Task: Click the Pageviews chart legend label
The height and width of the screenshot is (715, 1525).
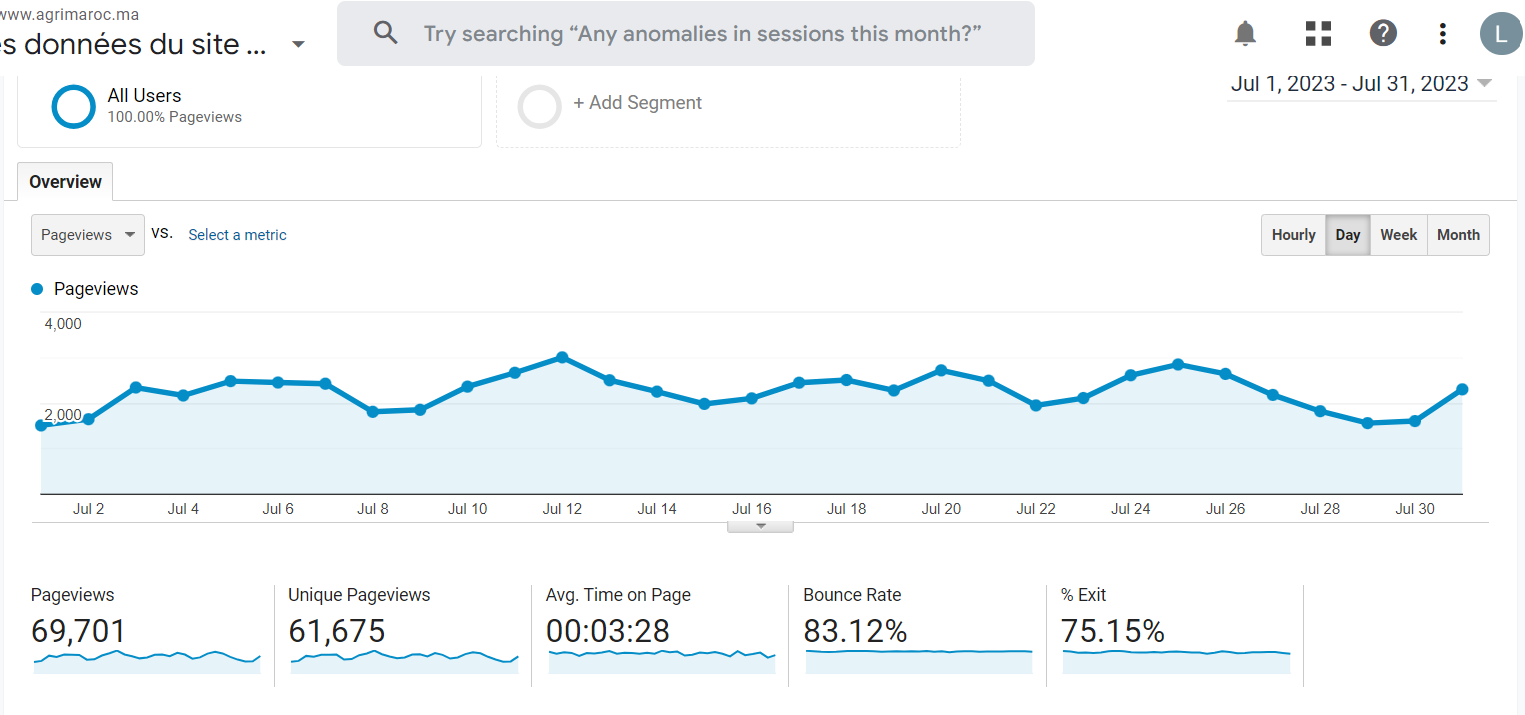Action: tap(96, 289)
